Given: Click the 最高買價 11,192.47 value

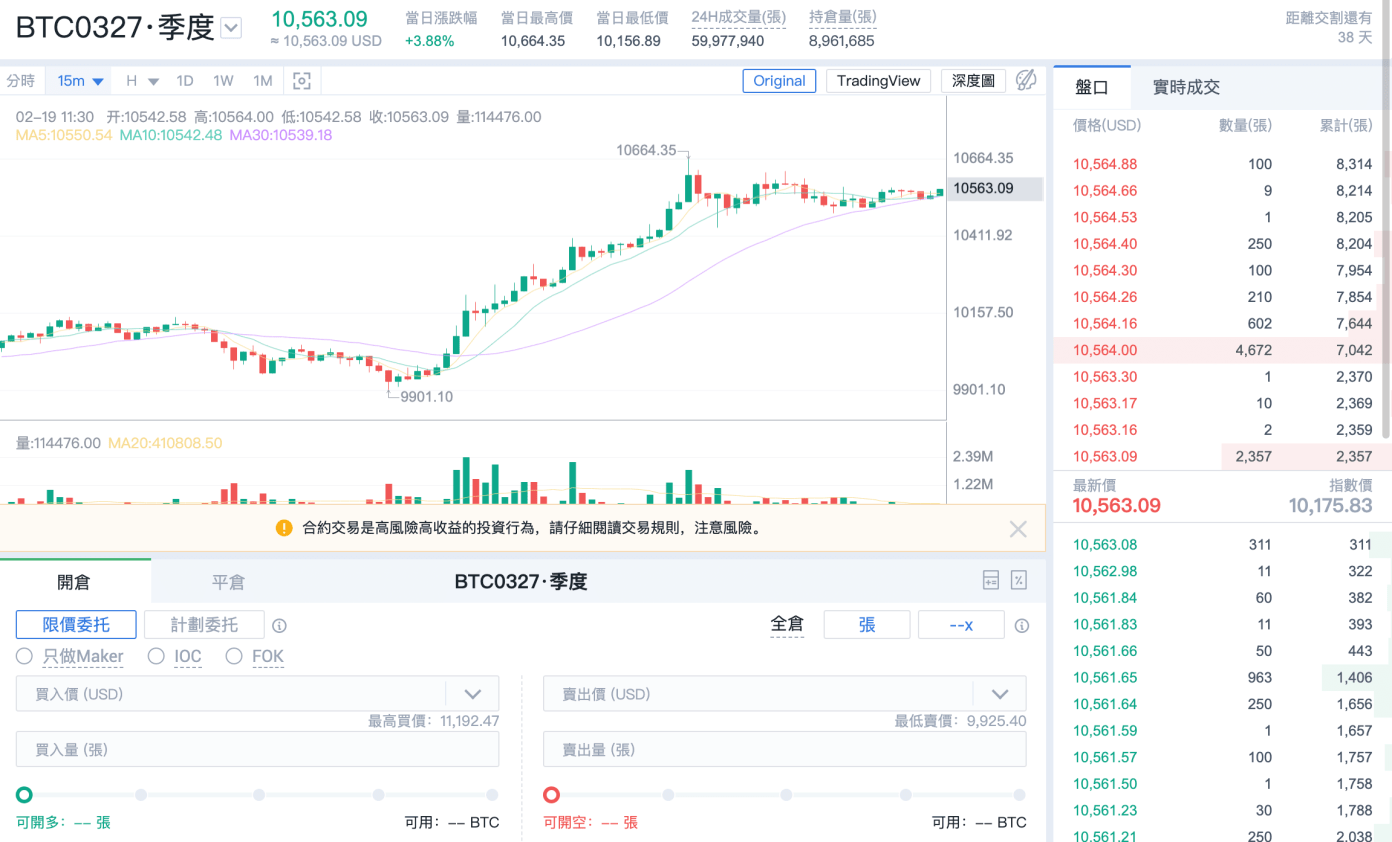Looking at the screenshot, I should (469, 720).
